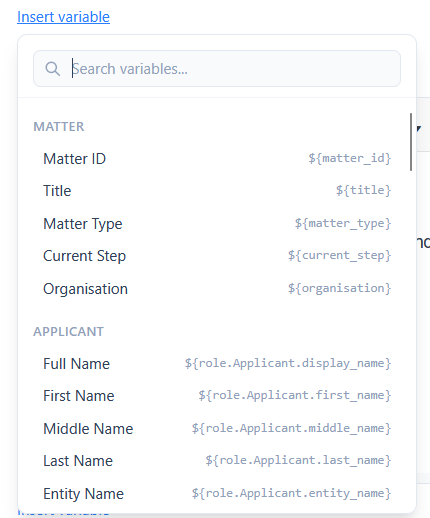
Task: Select the Applicant Full Name variable
Action: point(217,363)
